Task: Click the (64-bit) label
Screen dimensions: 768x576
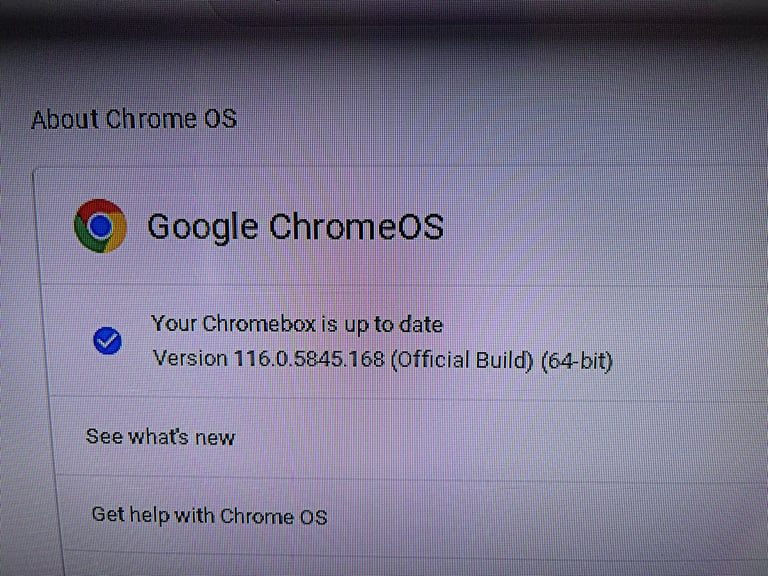Action: click(577, 361)
